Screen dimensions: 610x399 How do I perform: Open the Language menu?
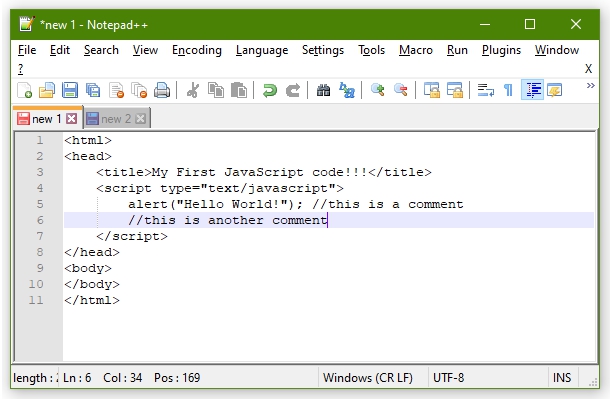click(262, 50)
